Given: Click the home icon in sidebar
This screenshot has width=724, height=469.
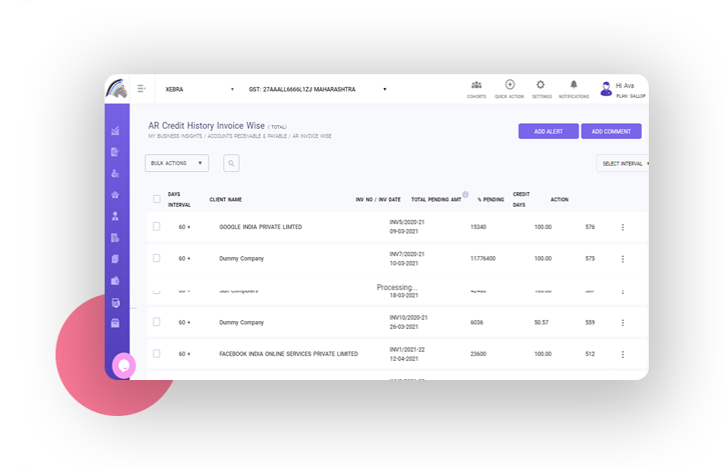Looking at the screenshot, I should (116, 194).
